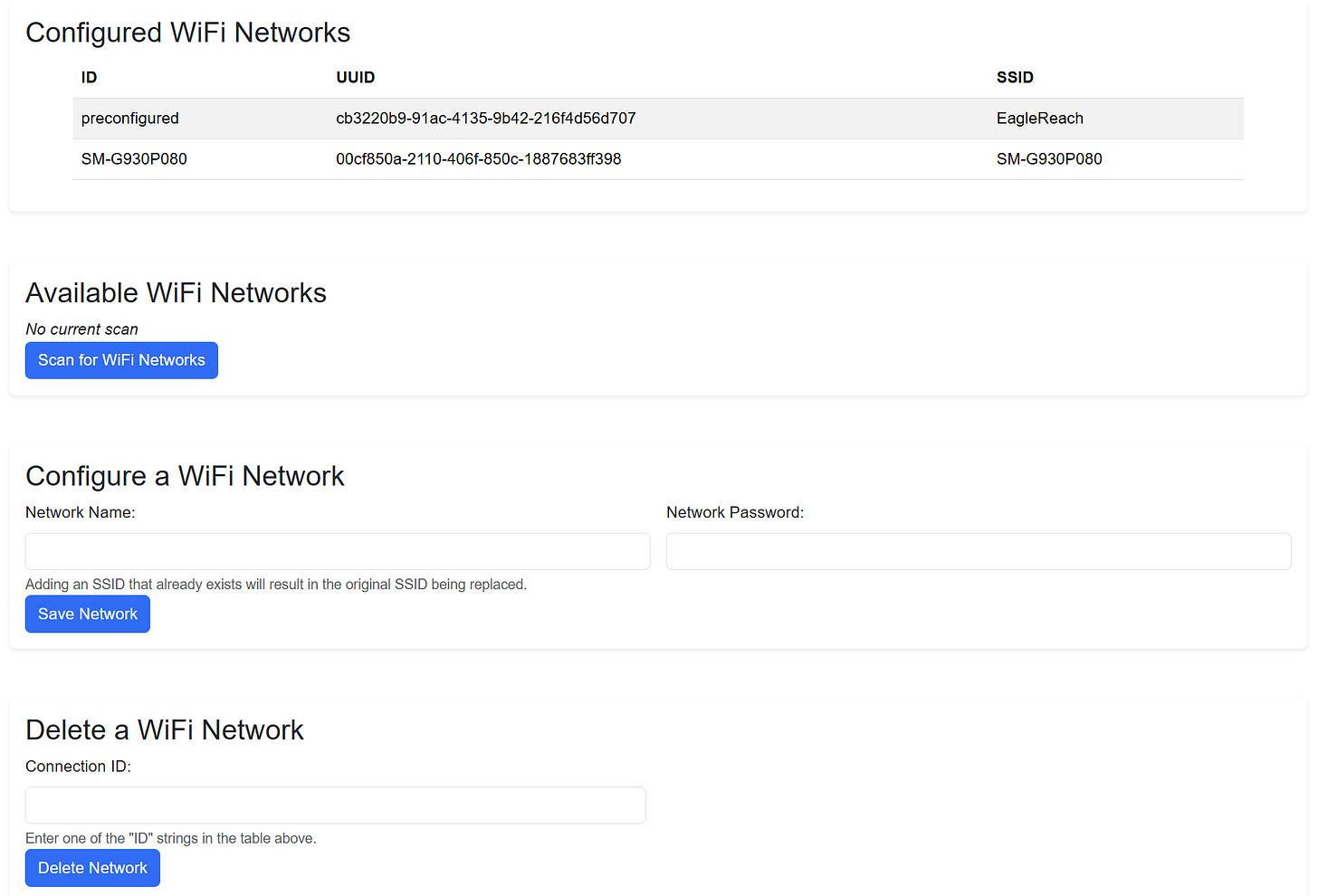Click the SSID column header
The height and width of the screenshot is (896, 1318).
pos(1015,77)
